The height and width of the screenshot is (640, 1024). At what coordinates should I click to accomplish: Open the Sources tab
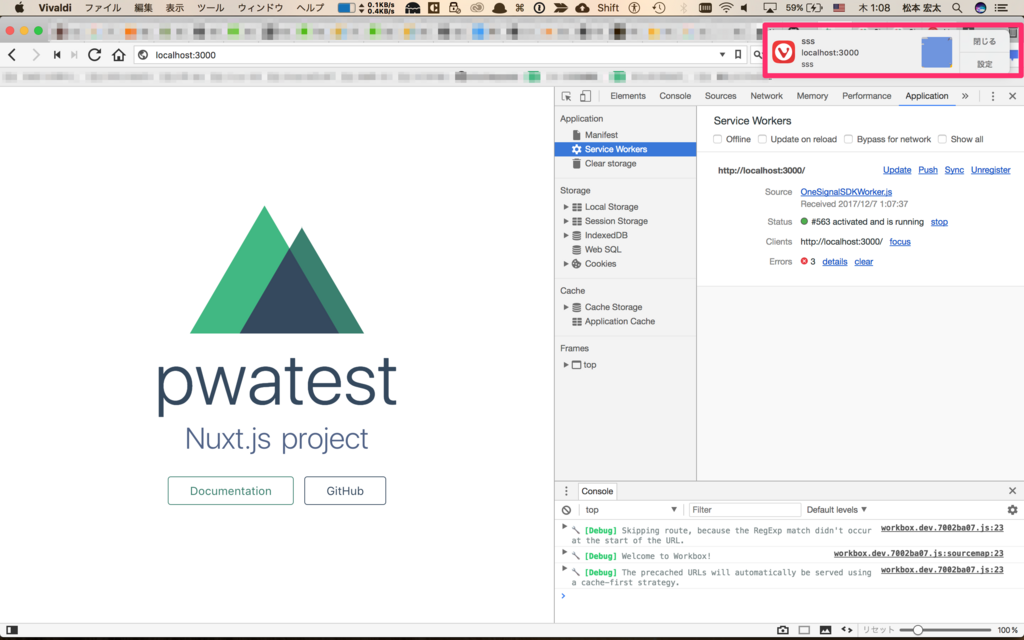pyautogui.click(x=720, y=96)
